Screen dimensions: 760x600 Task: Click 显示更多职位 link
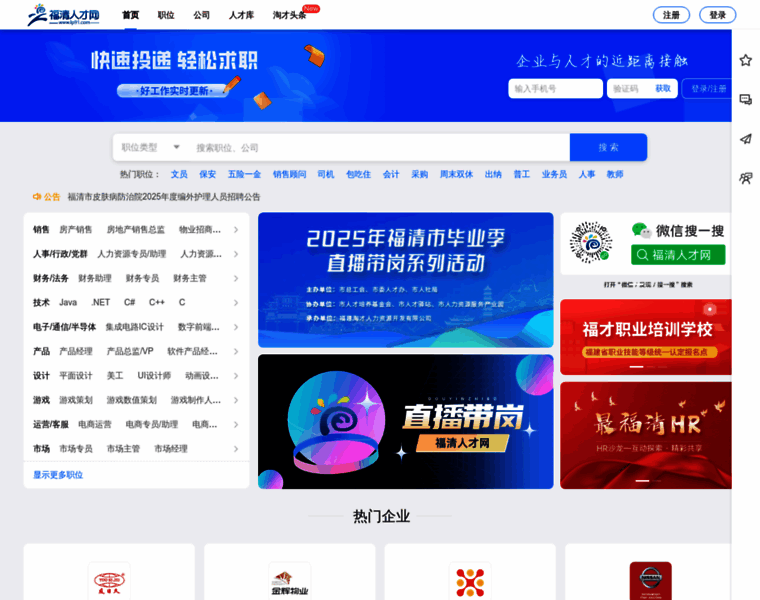(58, 475)
